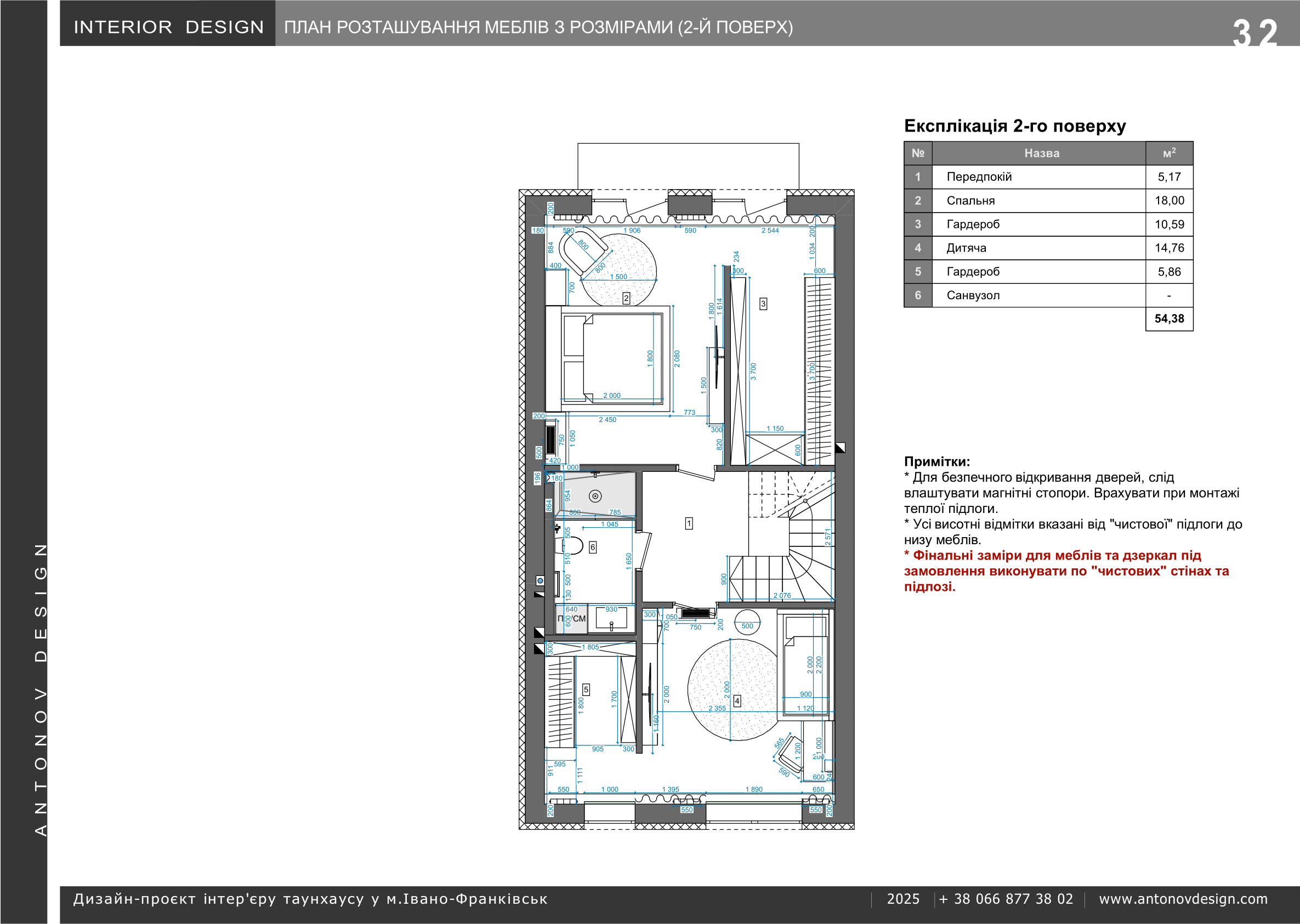This screenshot has height=924, width=1300.
Task: Click the page number 32
Action: [1255, 33]
